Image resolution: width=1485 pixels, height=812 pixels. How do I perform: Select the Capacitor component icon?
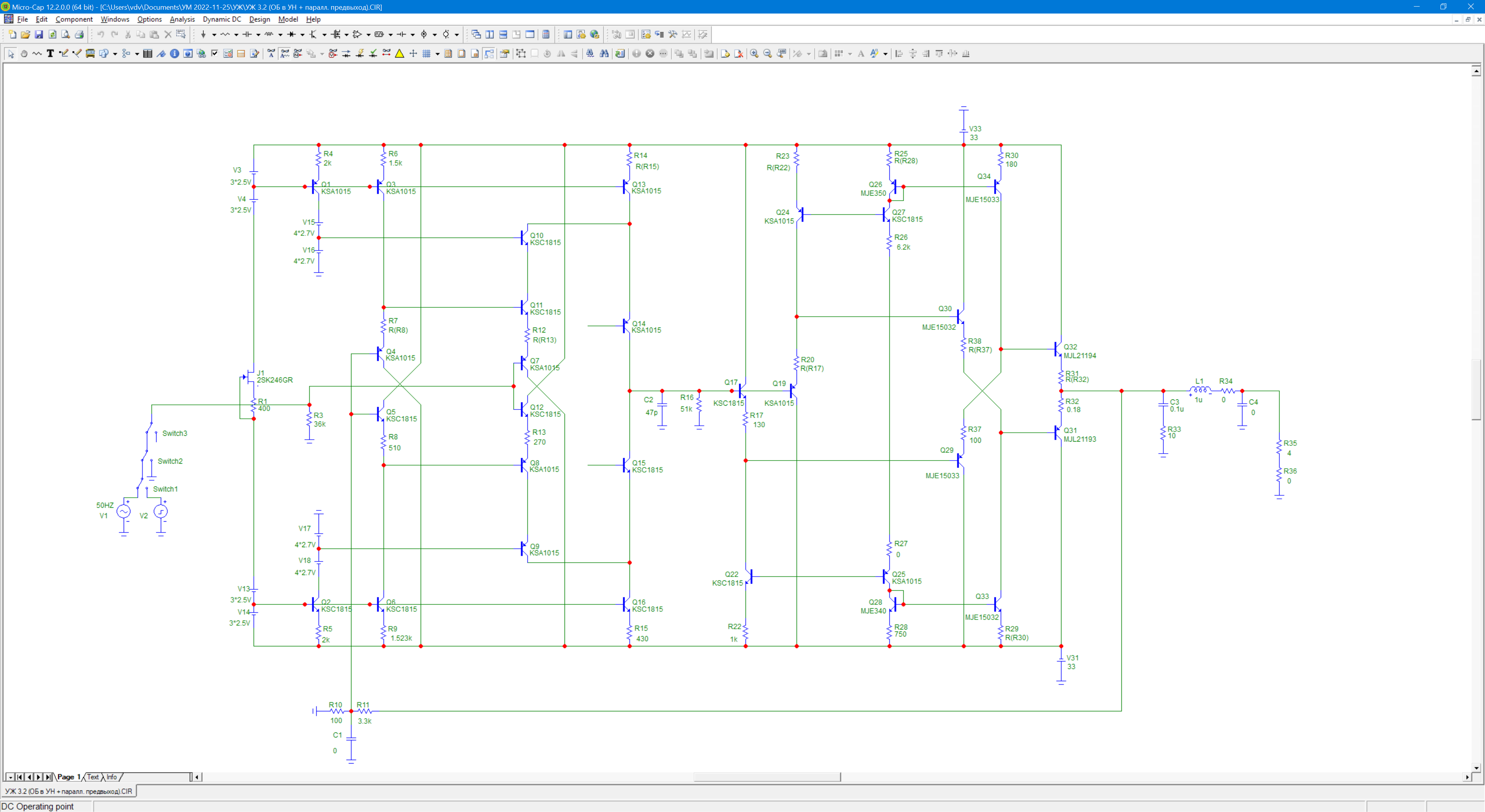click(x=247, y=34)
